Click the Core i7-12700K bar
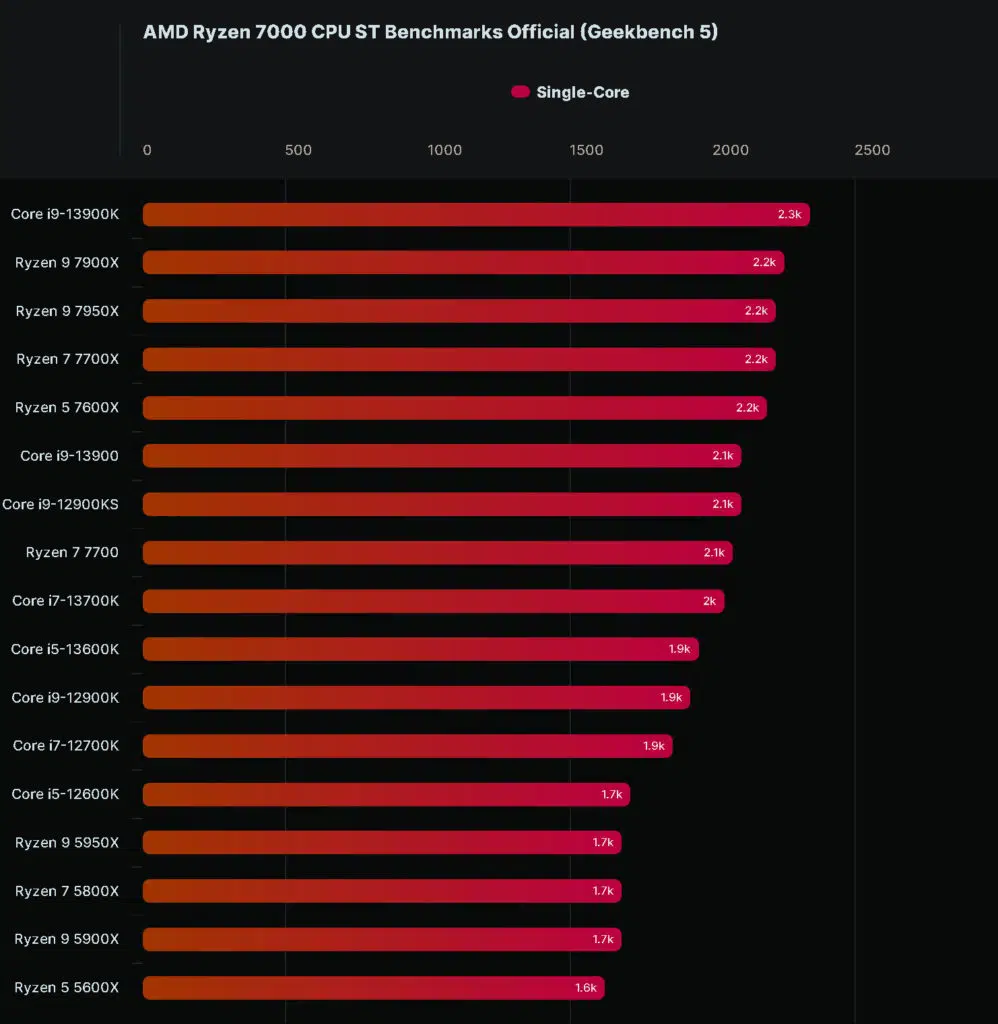The width and height of the screenshot is (998, 1024). 408,746
